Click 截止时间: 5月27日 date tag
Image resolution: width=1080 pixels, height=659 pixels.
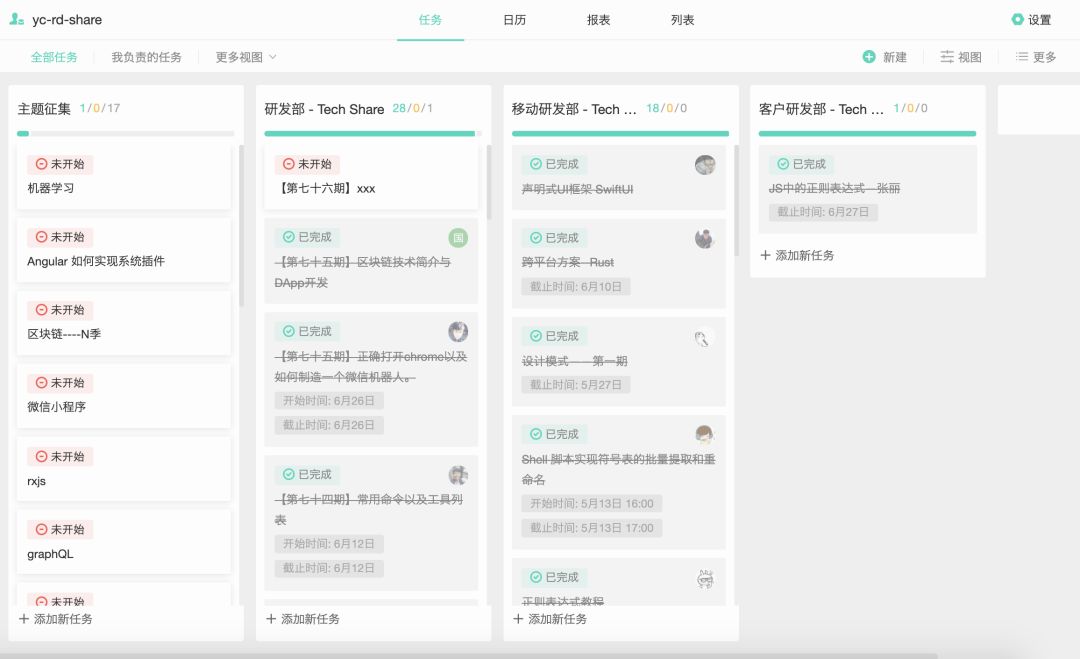coord(576,385)
